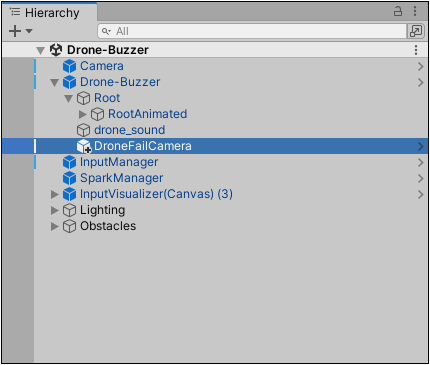This screenshot has height=365, width=430.
Task: Toggle the Hierarchy panel lock icon
Action: 398,11
